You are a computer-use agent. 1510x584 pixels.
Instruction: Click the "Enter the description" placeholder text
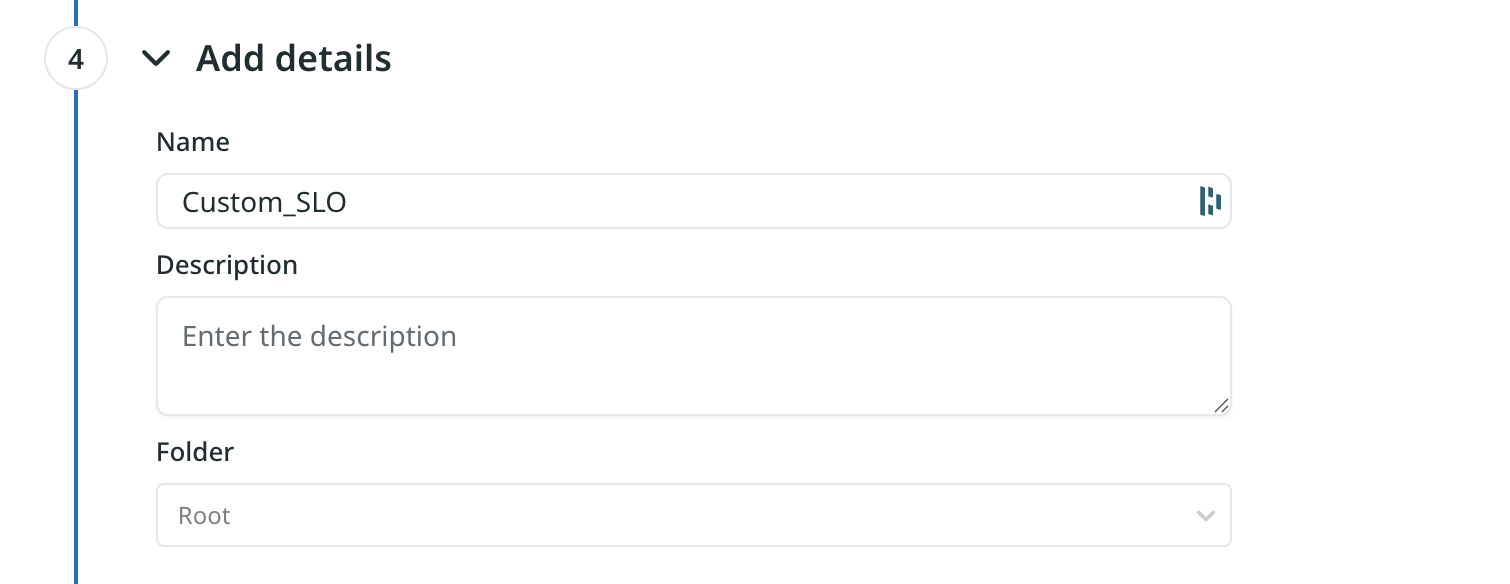[x=319, y=336]
